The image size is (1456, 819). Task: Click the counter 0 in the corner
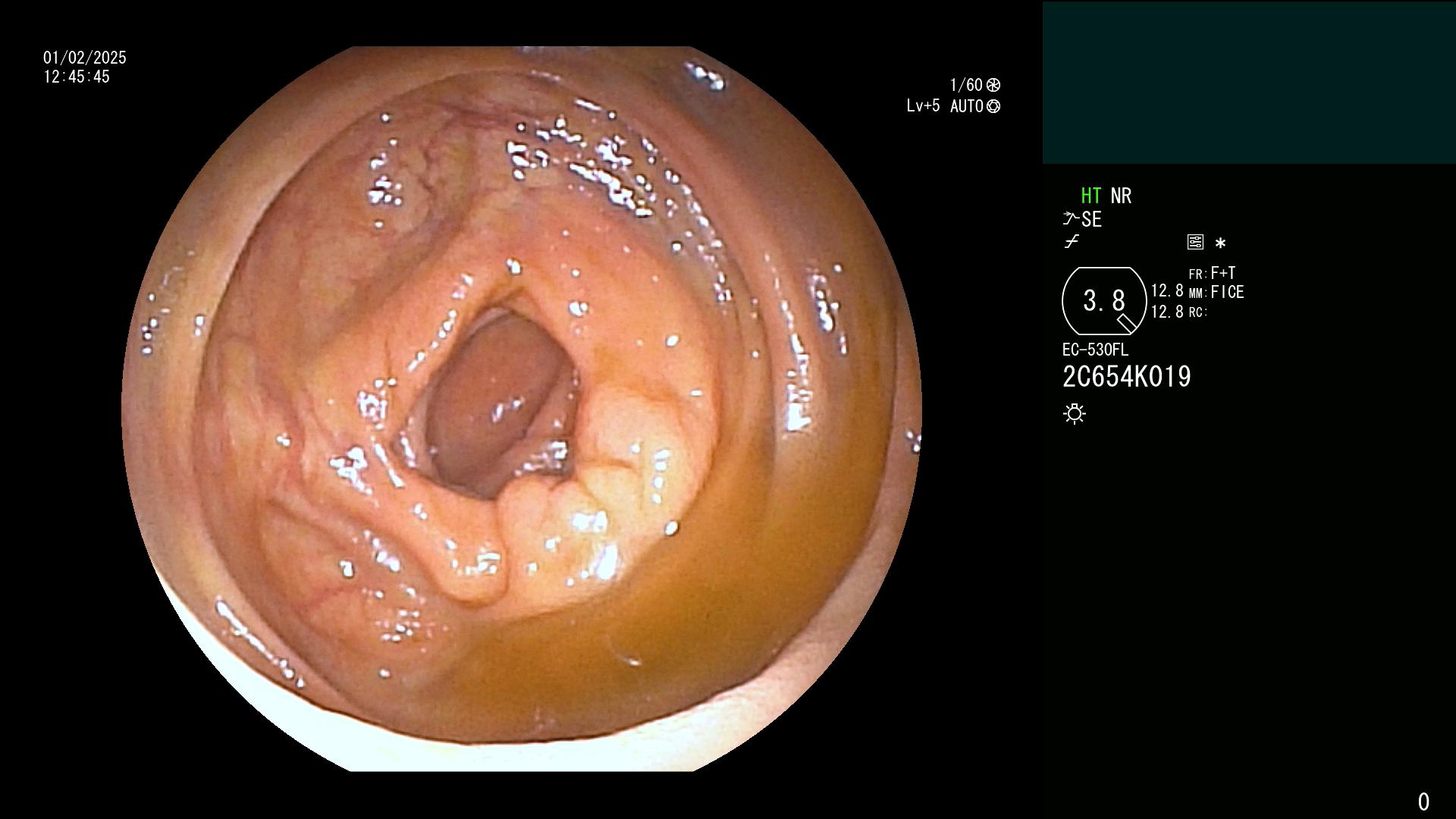tap(1423, 802)
